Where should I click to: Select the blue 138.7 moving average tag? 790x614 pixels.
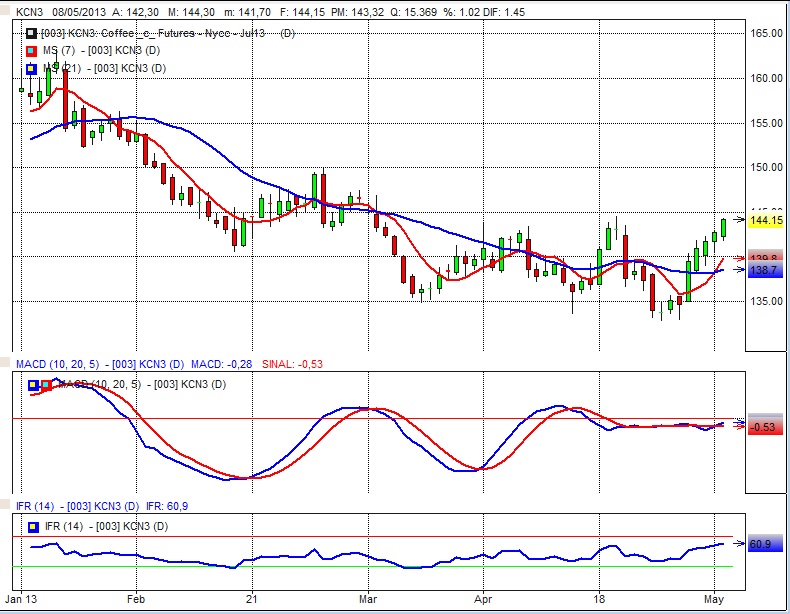765,271
